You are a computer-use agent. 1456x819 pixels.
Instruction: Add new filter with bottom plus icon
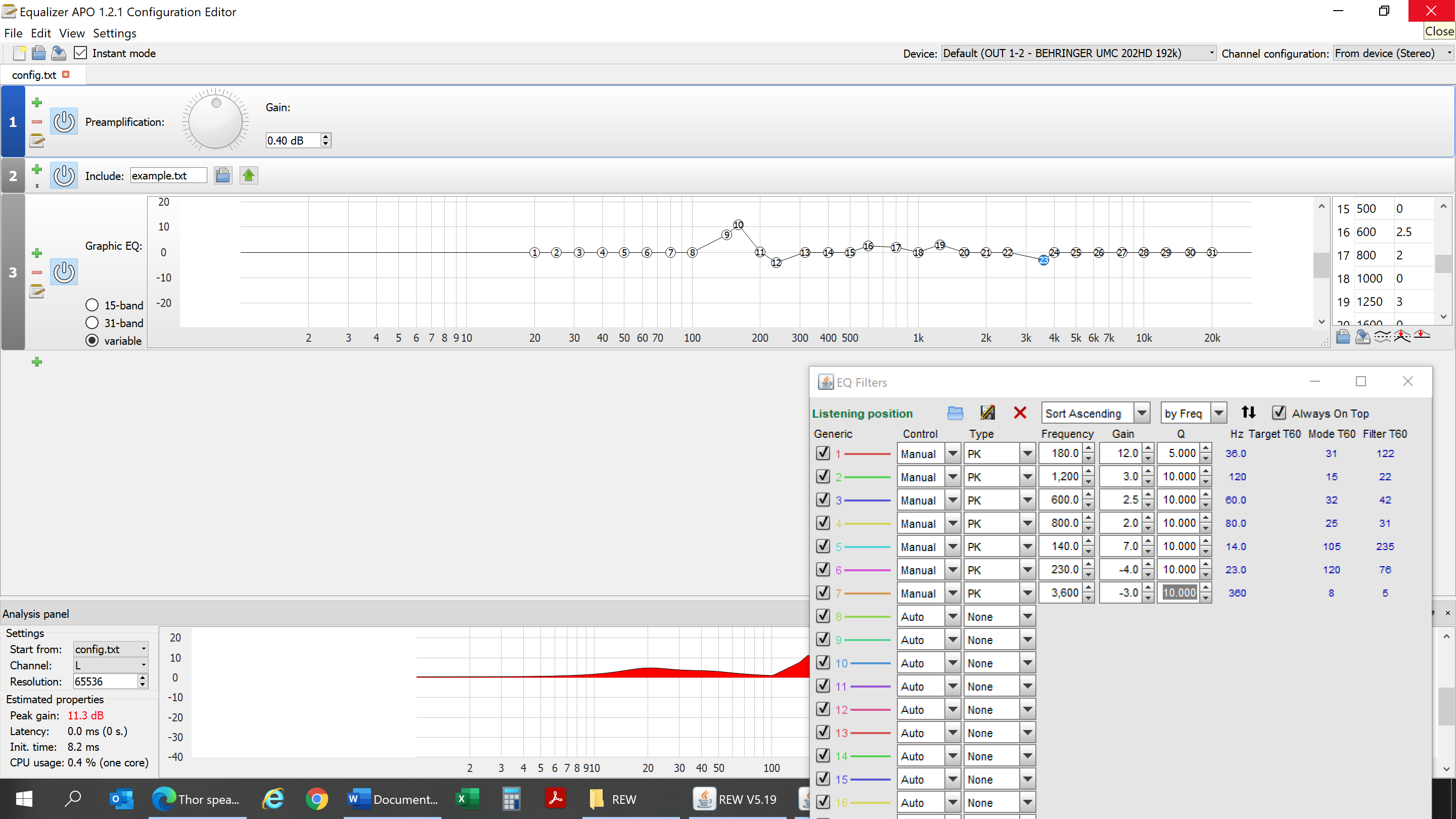coord(37,362)
